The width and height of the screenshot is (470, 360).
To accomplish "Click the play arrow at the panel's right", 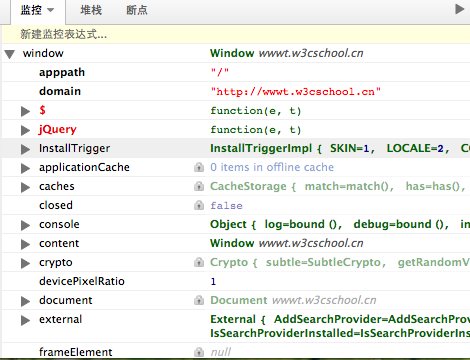I will coord(460,9).
